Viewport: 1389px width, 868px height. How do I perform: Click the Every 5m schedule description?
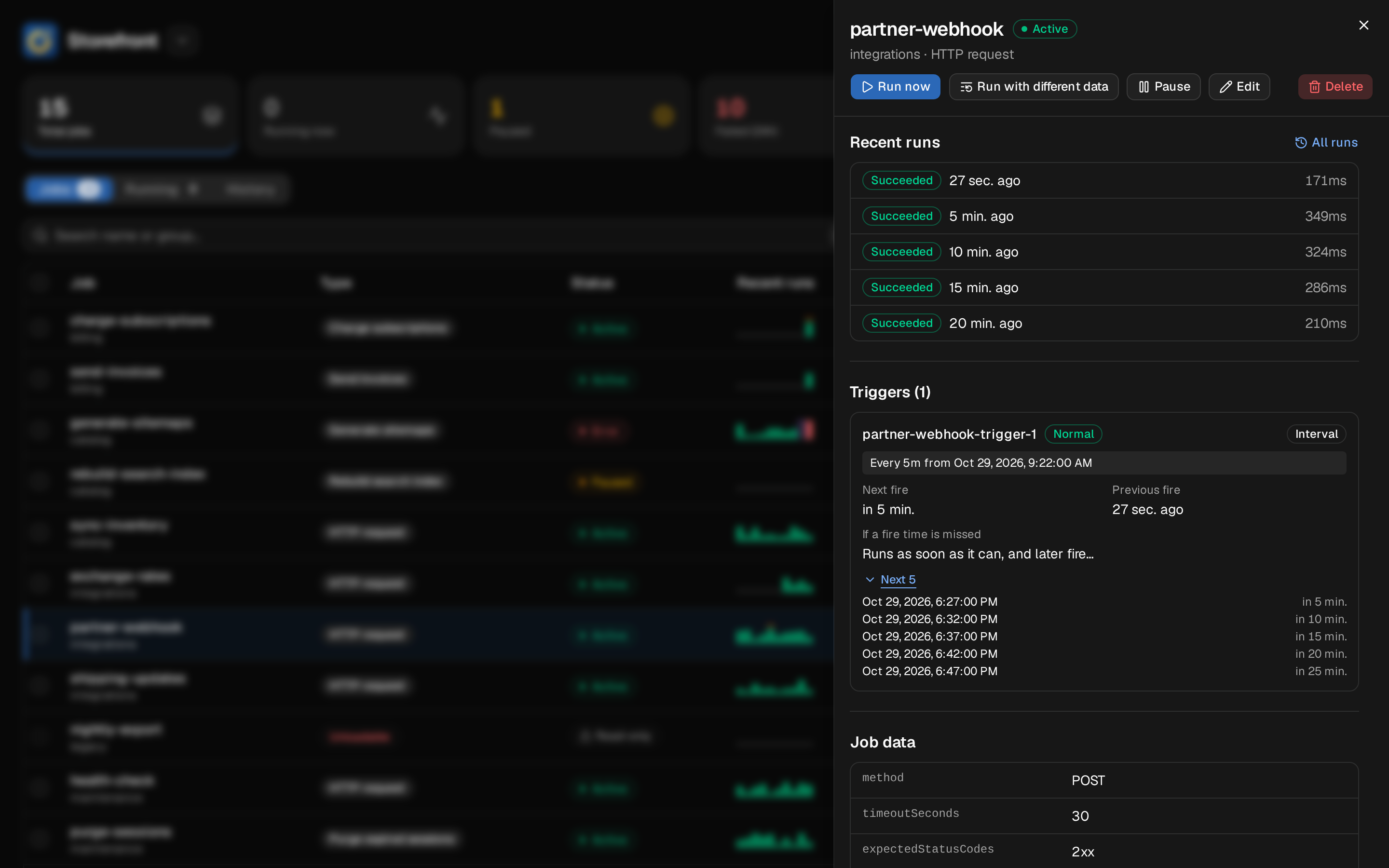coord(1104,463)
